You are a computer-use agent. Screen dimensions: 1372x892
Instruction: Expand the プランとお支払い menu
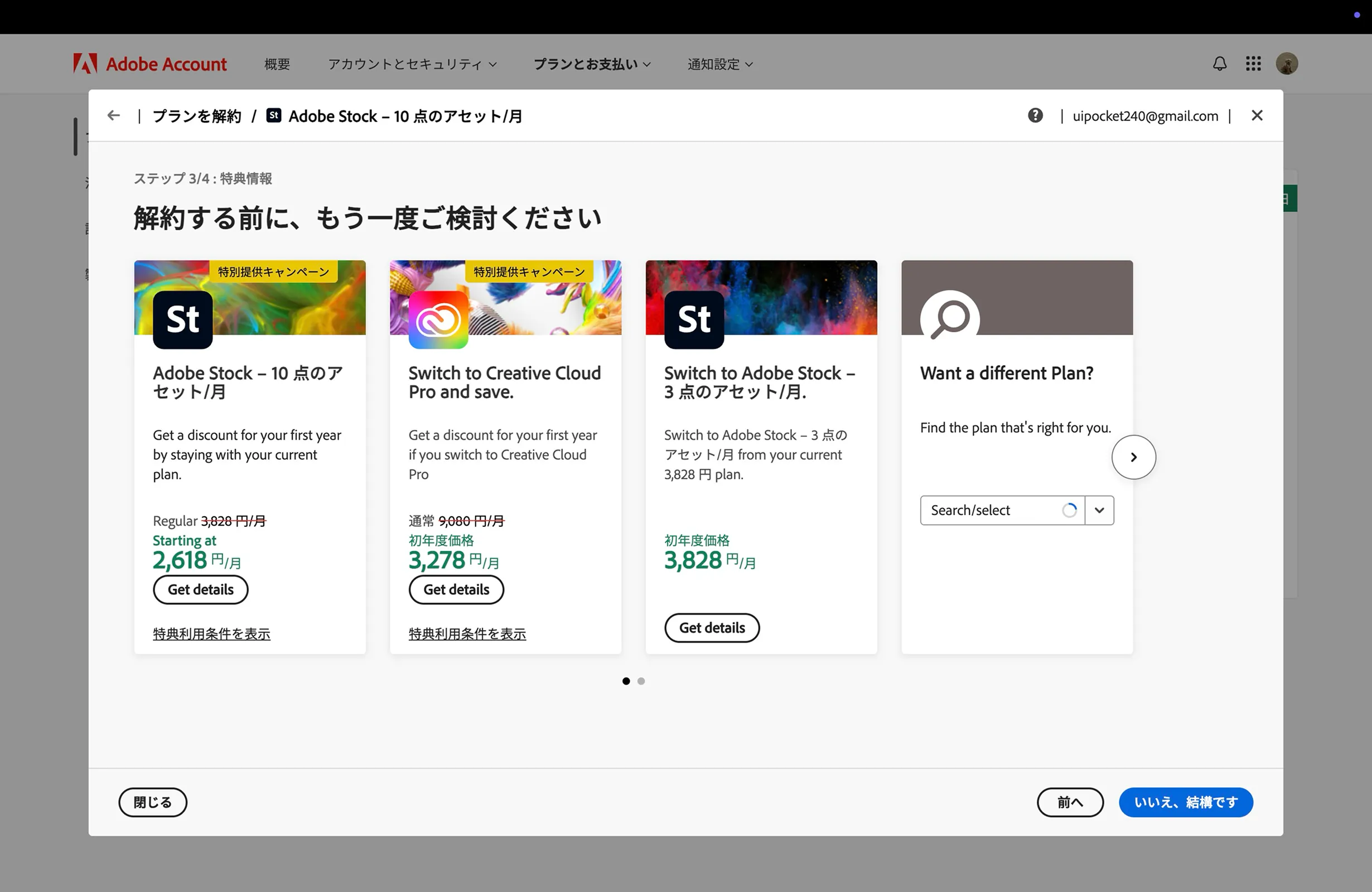pos(592,64)
